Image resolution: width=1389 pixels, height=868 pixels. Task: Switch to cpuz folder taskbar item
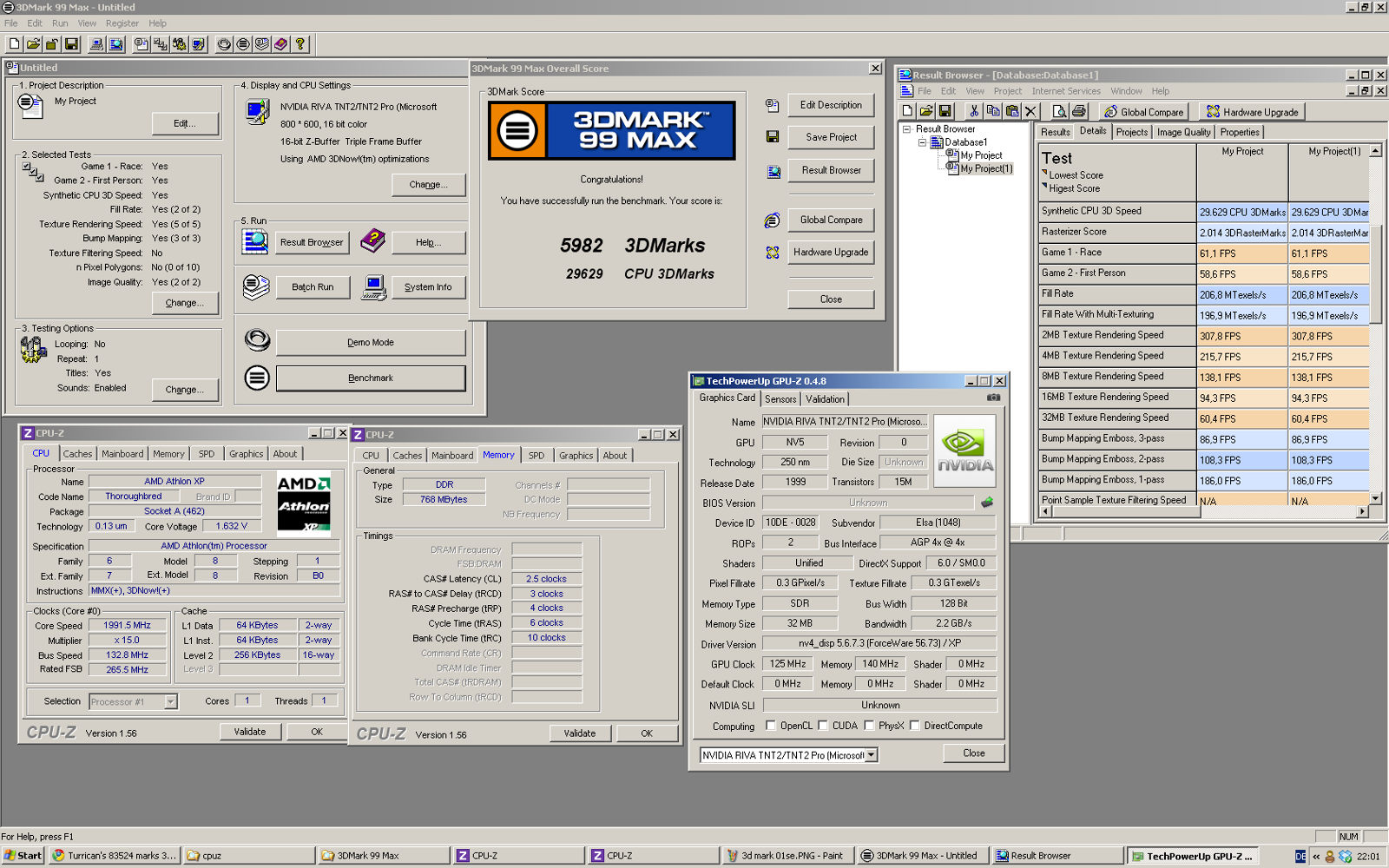[250, 856]
